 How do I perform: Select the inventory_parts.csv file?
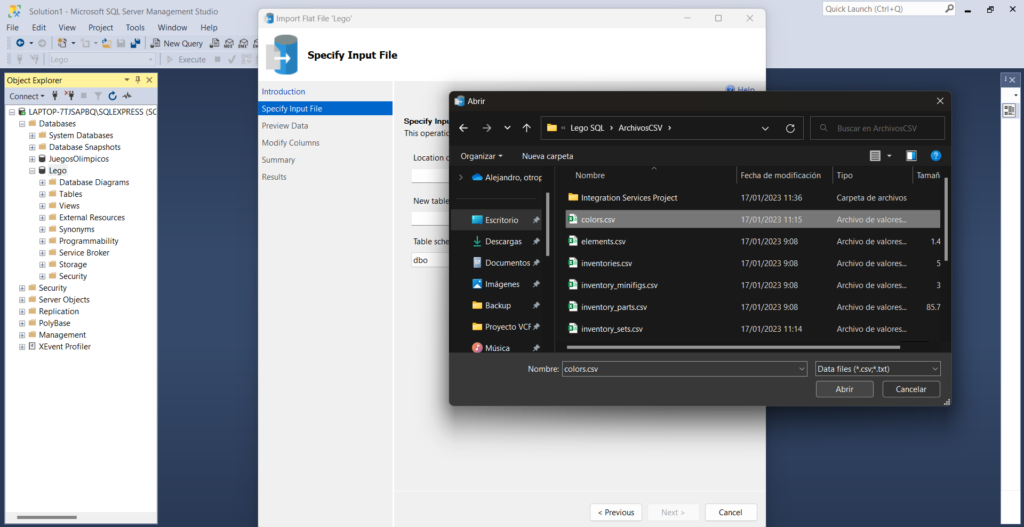(x=613, y=307)
